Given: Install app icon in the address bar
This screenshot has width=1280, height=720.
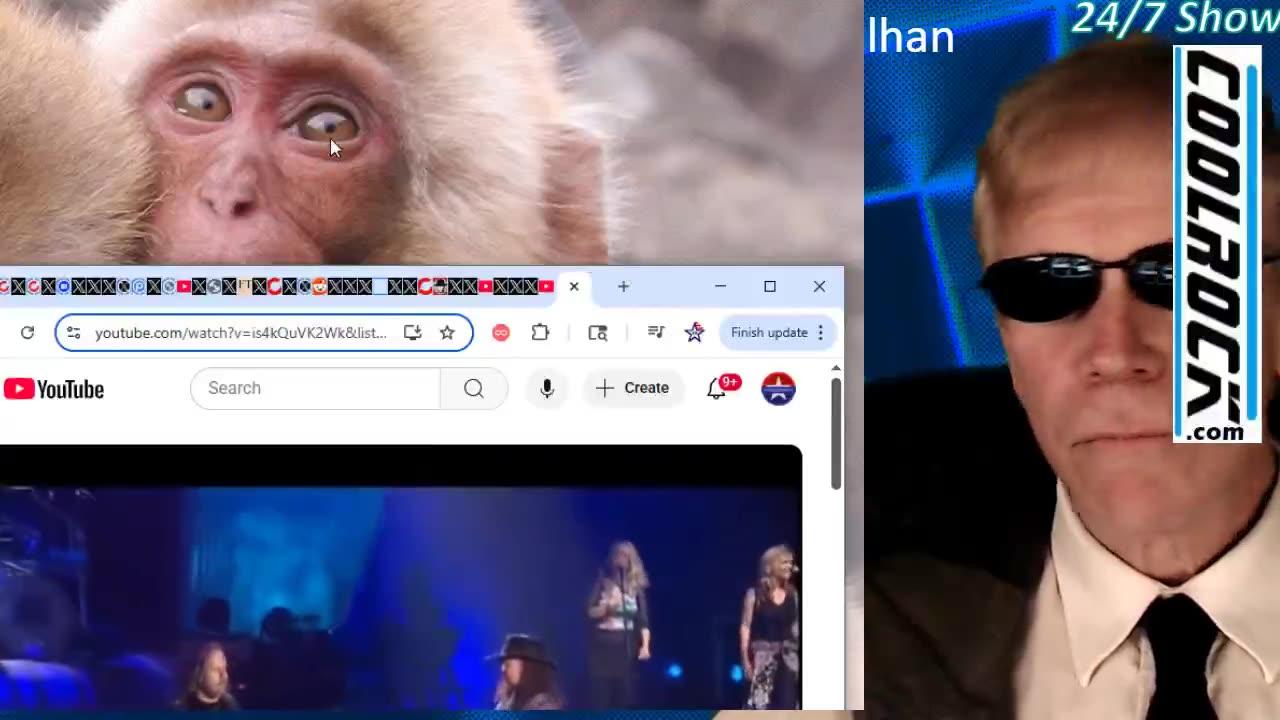Looking at the screenshot, I should click(412, 333).
